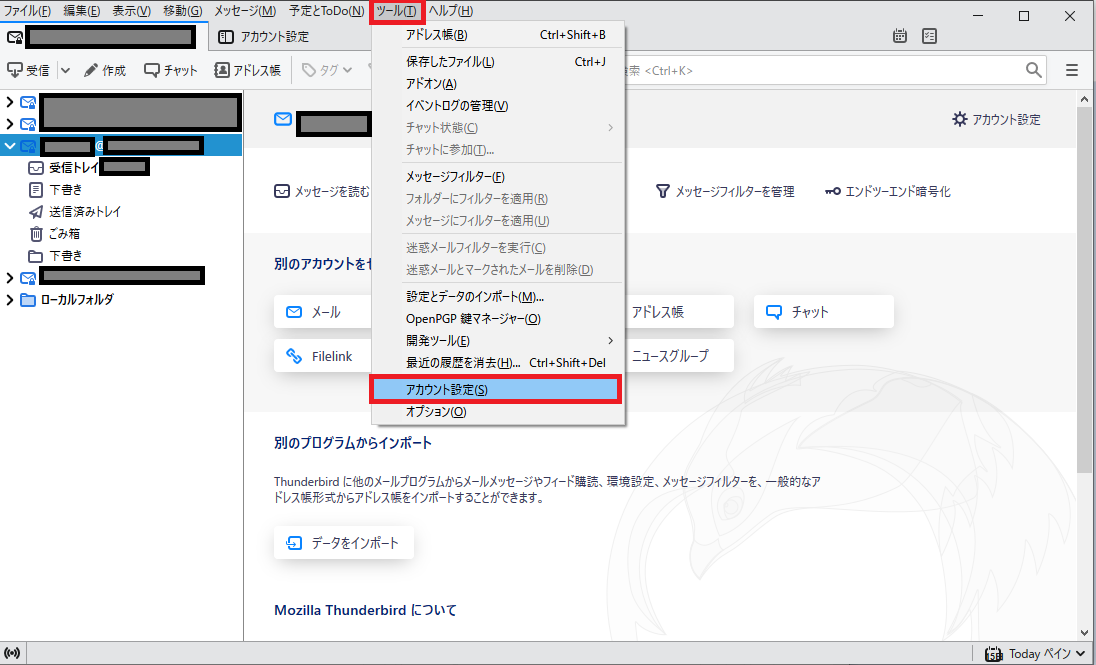Click メッセージフィルターを管理
The width and height of the screenshot is (1096, 665).
click(x=725, y=191)
